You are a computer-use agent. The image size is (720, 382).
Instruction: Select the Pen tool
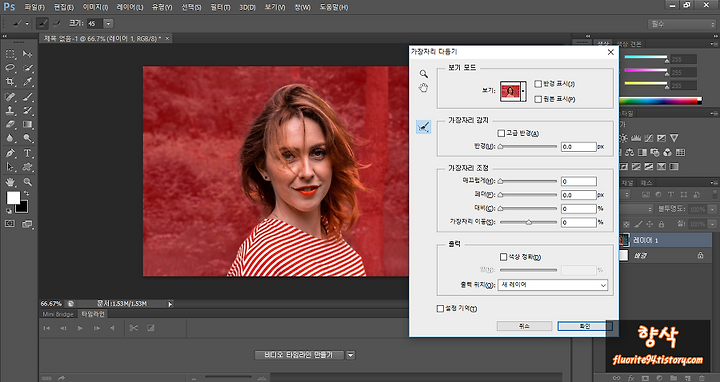pyautogui.click(x=10, y=153)
